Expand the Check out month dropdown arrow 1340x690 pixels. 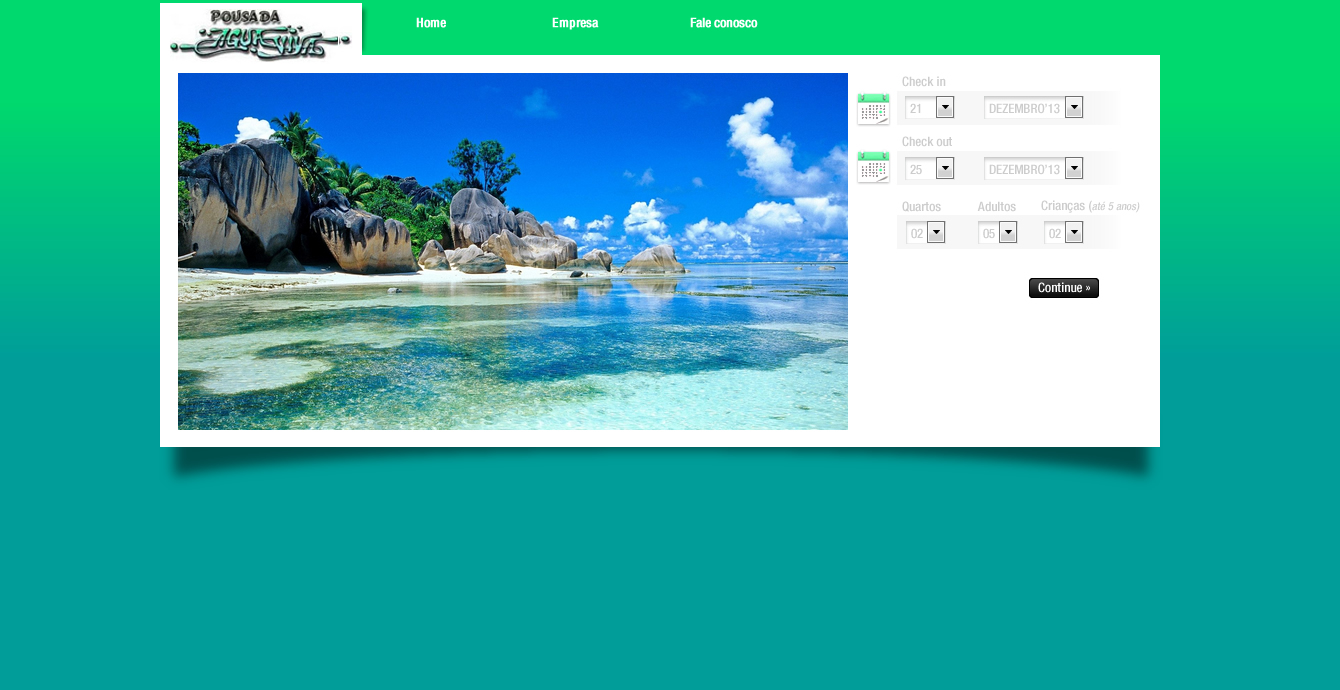click(1074, 168)
